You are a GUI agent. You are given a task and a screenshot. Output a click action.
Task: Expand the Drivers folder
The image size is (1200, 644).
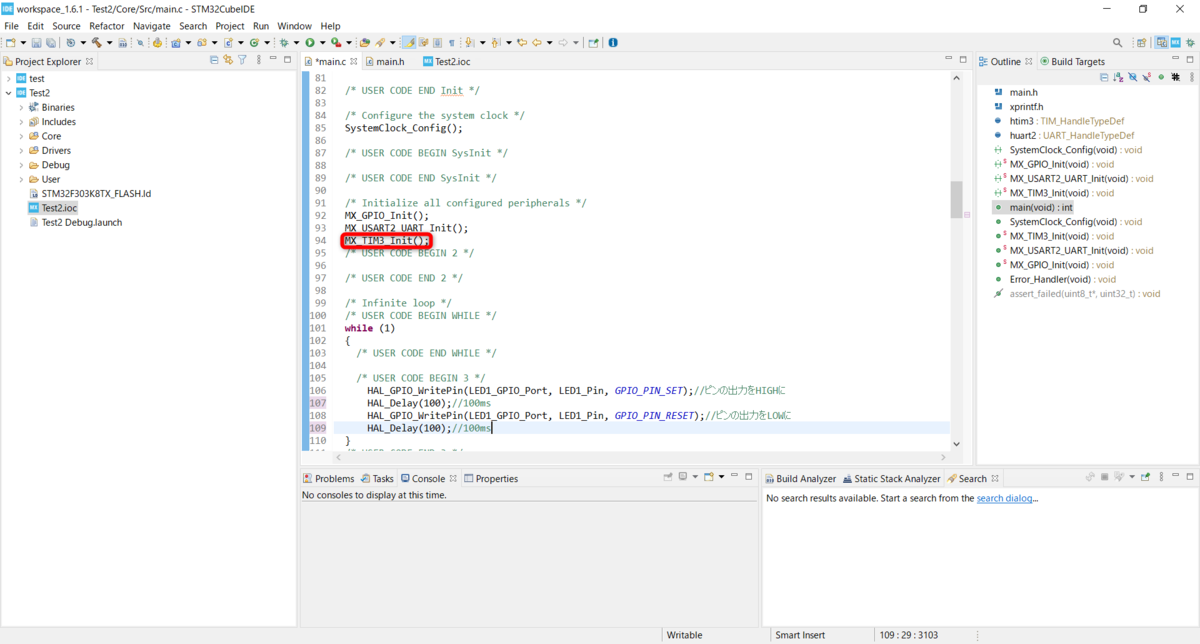coord(21,151)
